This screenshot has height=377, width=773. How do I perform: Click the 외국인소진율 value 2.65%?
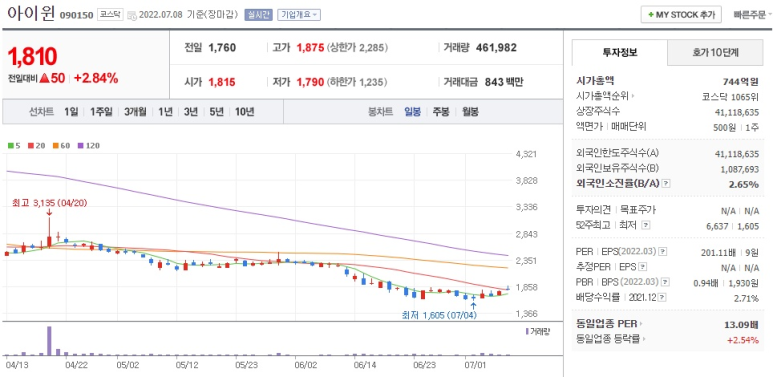(x=745, y=184)
